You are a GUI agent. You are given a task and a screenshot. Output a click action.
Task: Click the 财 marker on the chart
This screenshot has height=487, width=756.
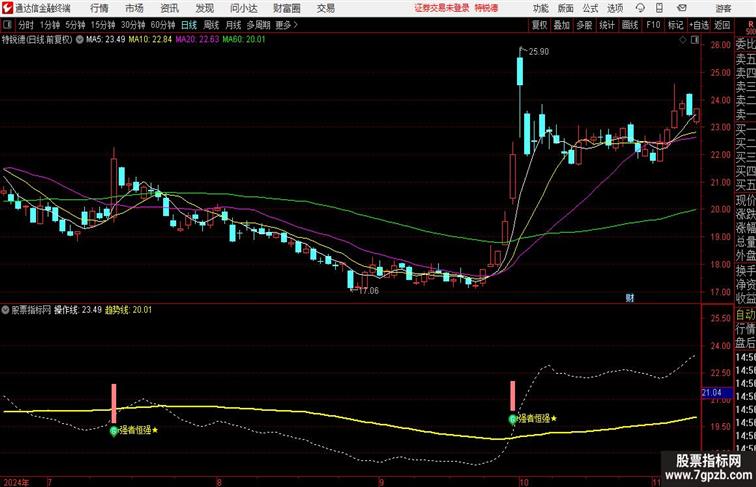pyautogui.click(x=630, y=298)
